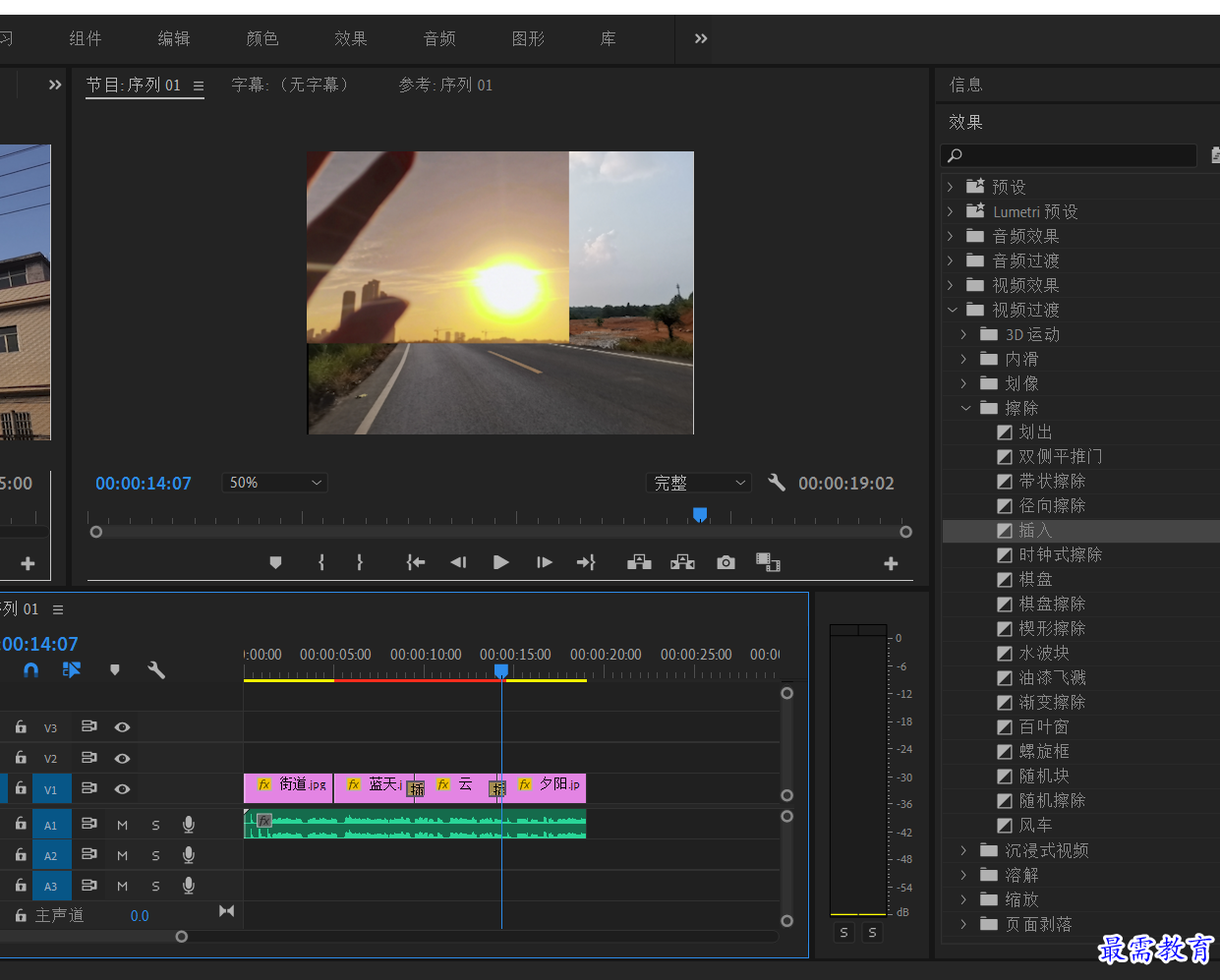Expand the 预设 effects folder

click(x=950, y=187)
